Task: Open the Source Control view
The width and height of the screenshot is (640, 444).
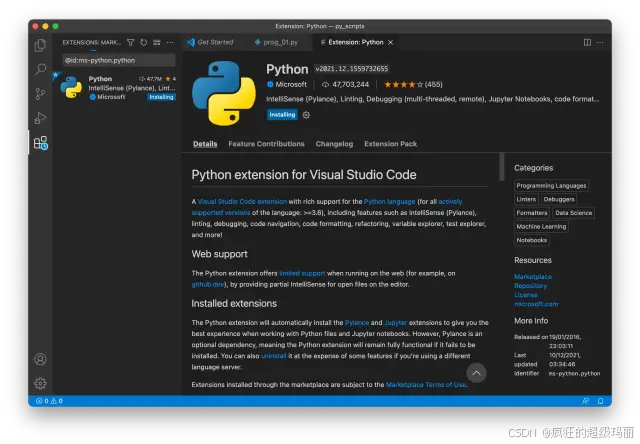Action: click(40, 94)
